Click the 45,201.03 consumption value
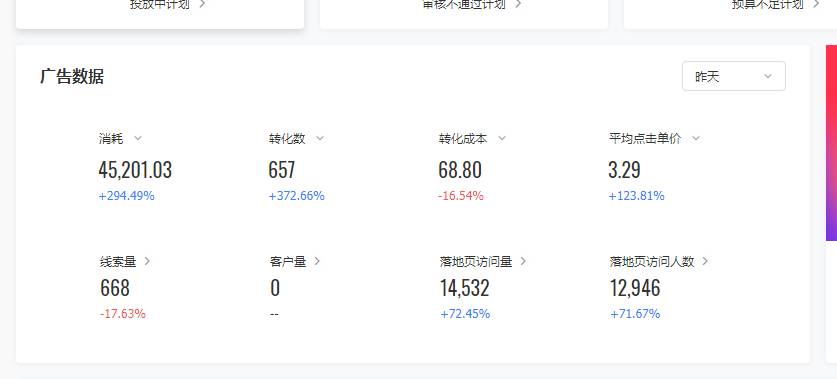837x379 pixels. point(135,170)
